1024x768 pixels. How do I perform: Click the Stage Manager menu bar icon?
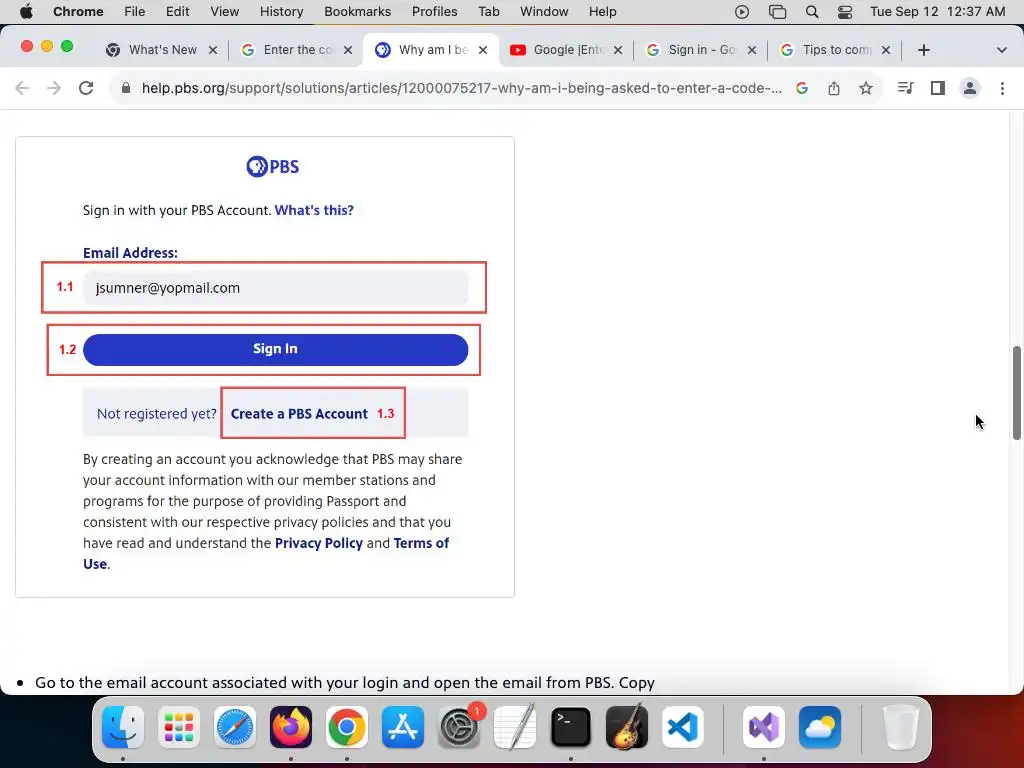click(777, 12)
